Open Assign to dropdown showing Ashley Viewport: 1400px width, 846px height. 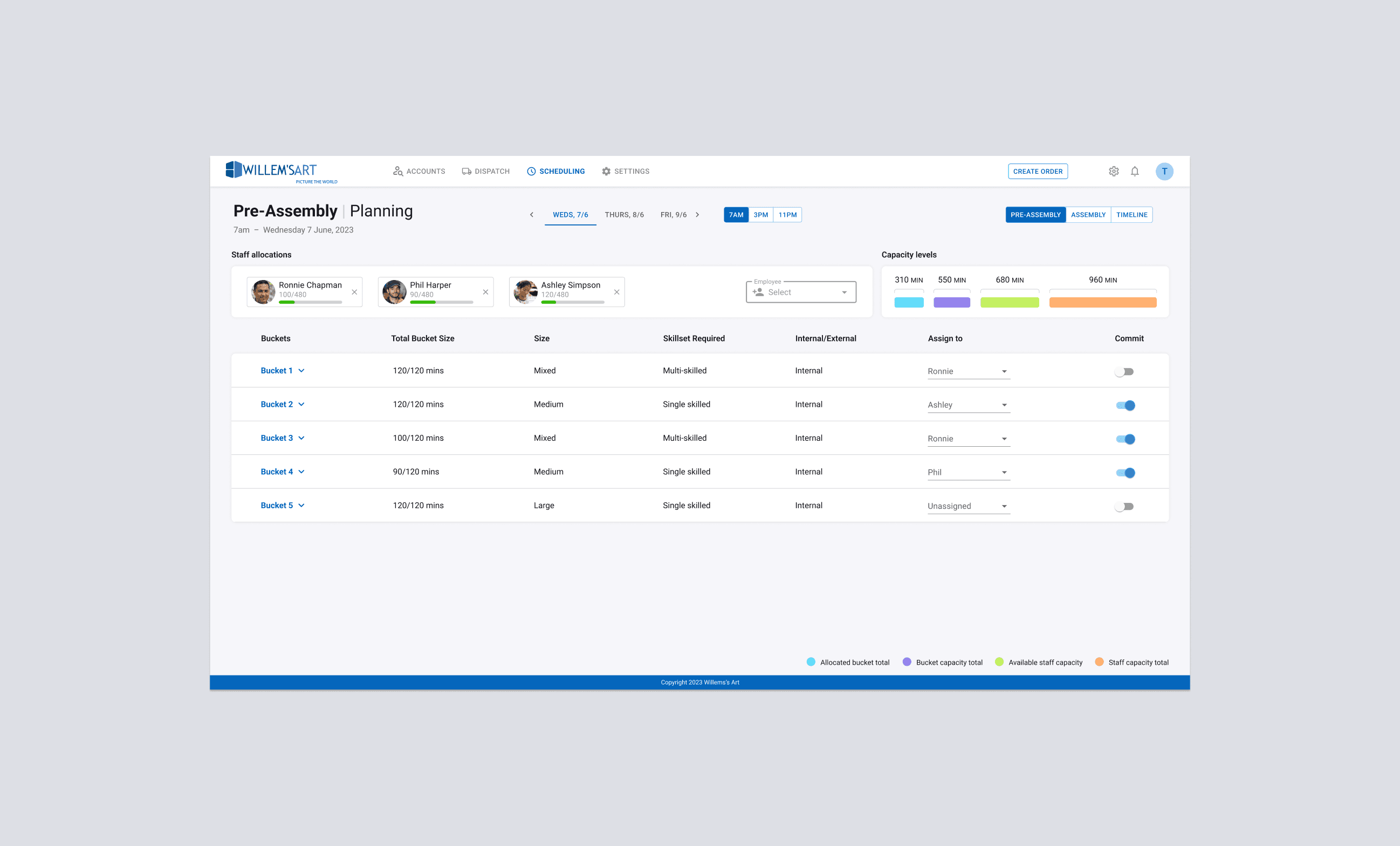click(969, 405)
